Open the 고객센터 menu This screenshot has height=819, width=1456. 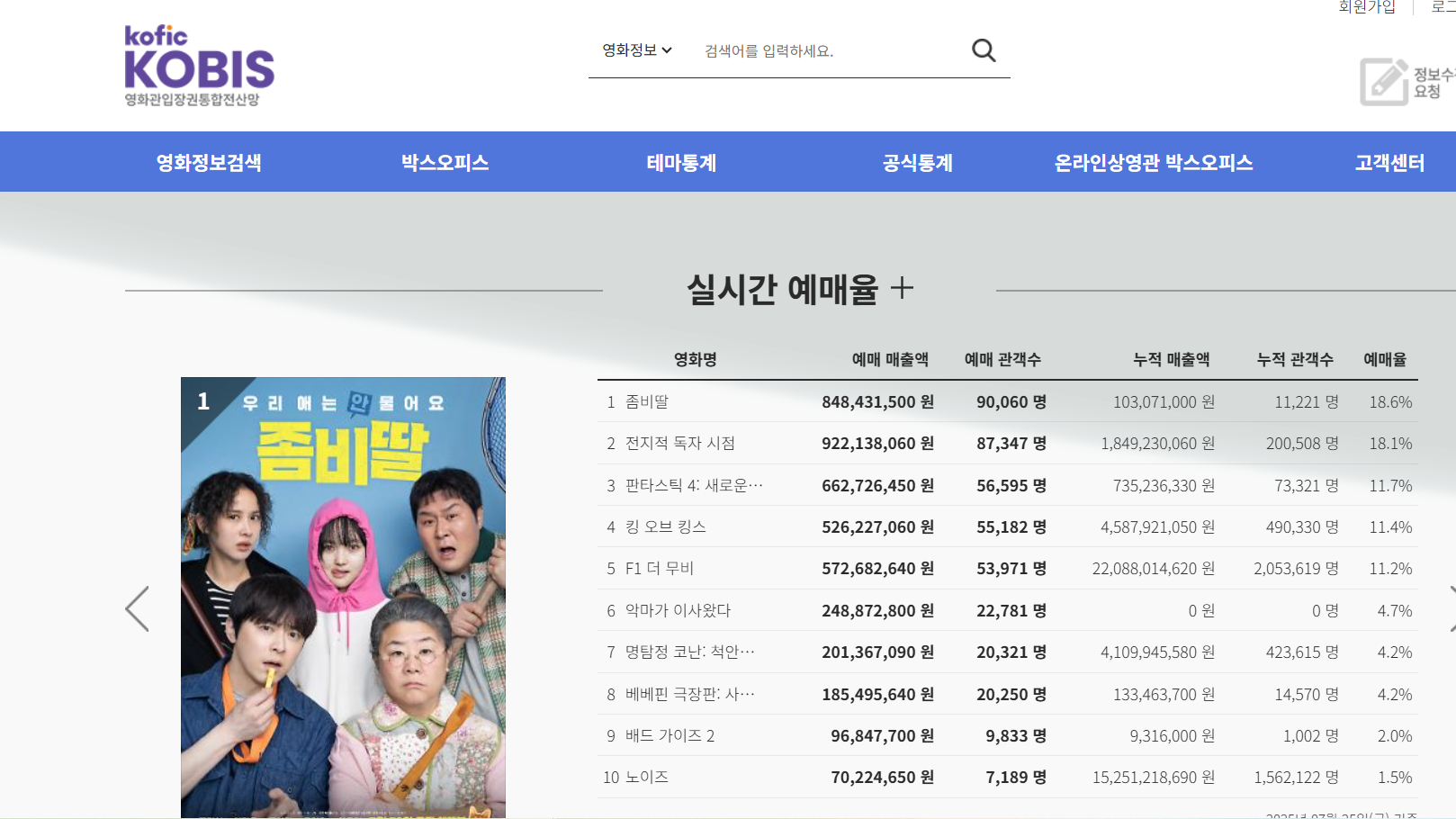1389,163
